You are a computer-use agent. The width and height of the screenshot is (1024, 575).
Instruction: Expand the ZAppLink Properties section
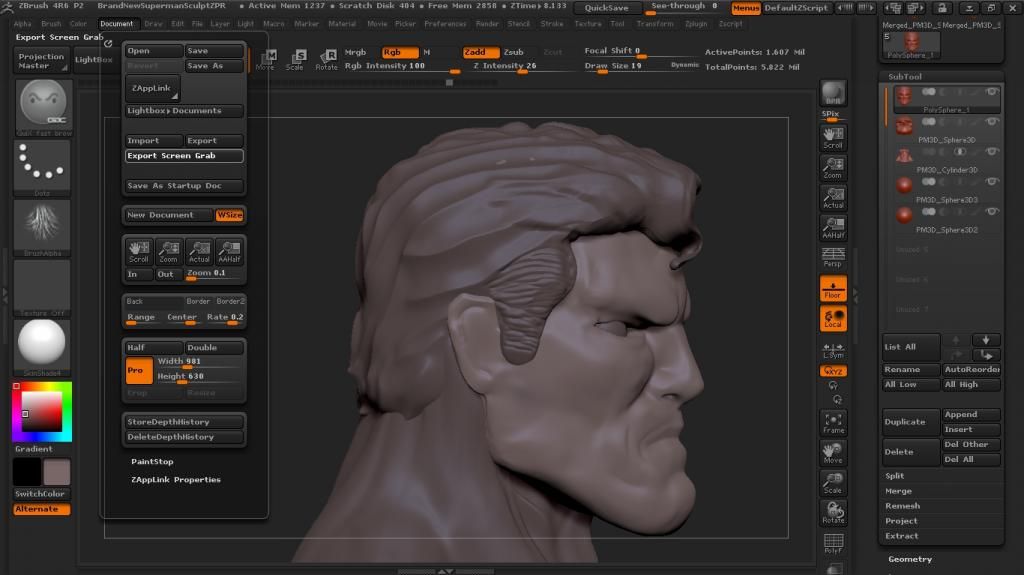(x=176, y=480)
